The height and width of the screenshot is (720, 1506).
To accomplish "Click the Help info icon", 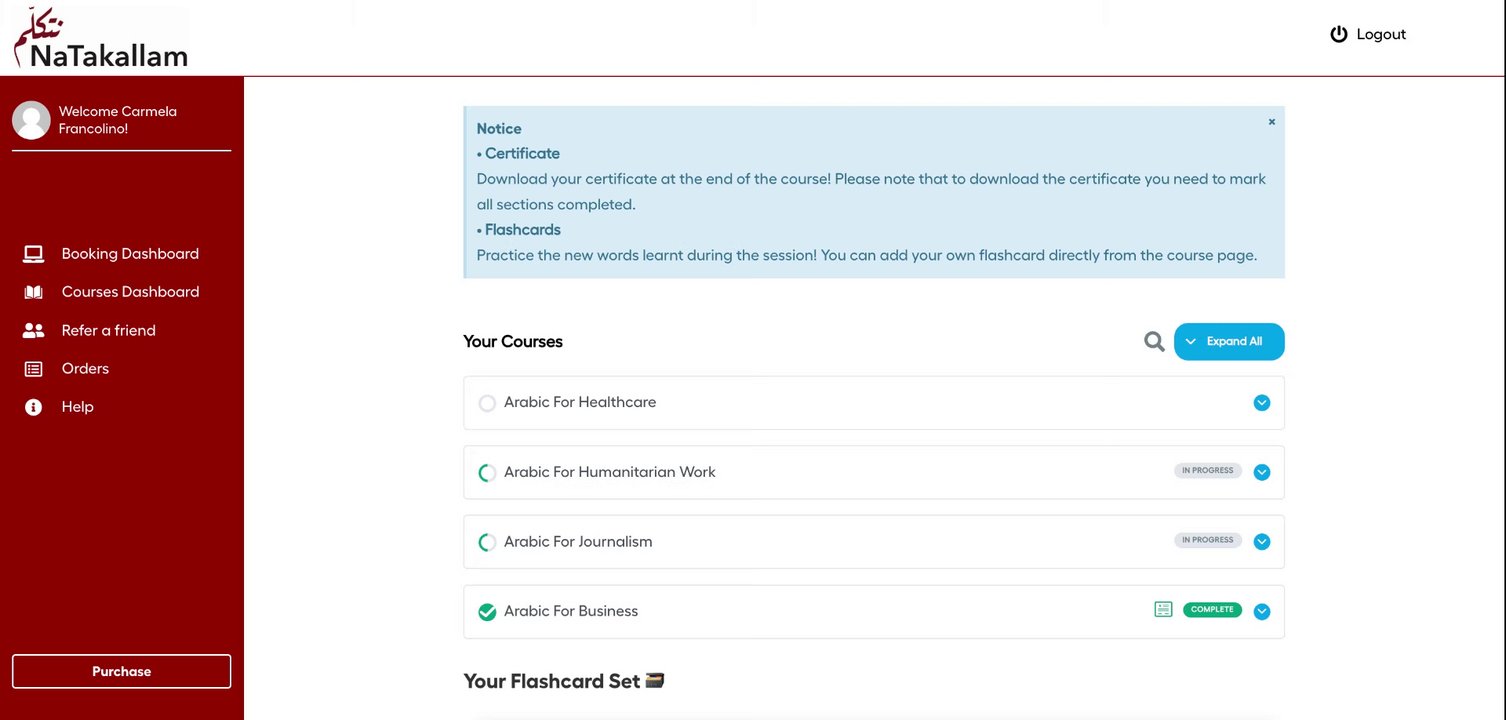I will (34, 407).
